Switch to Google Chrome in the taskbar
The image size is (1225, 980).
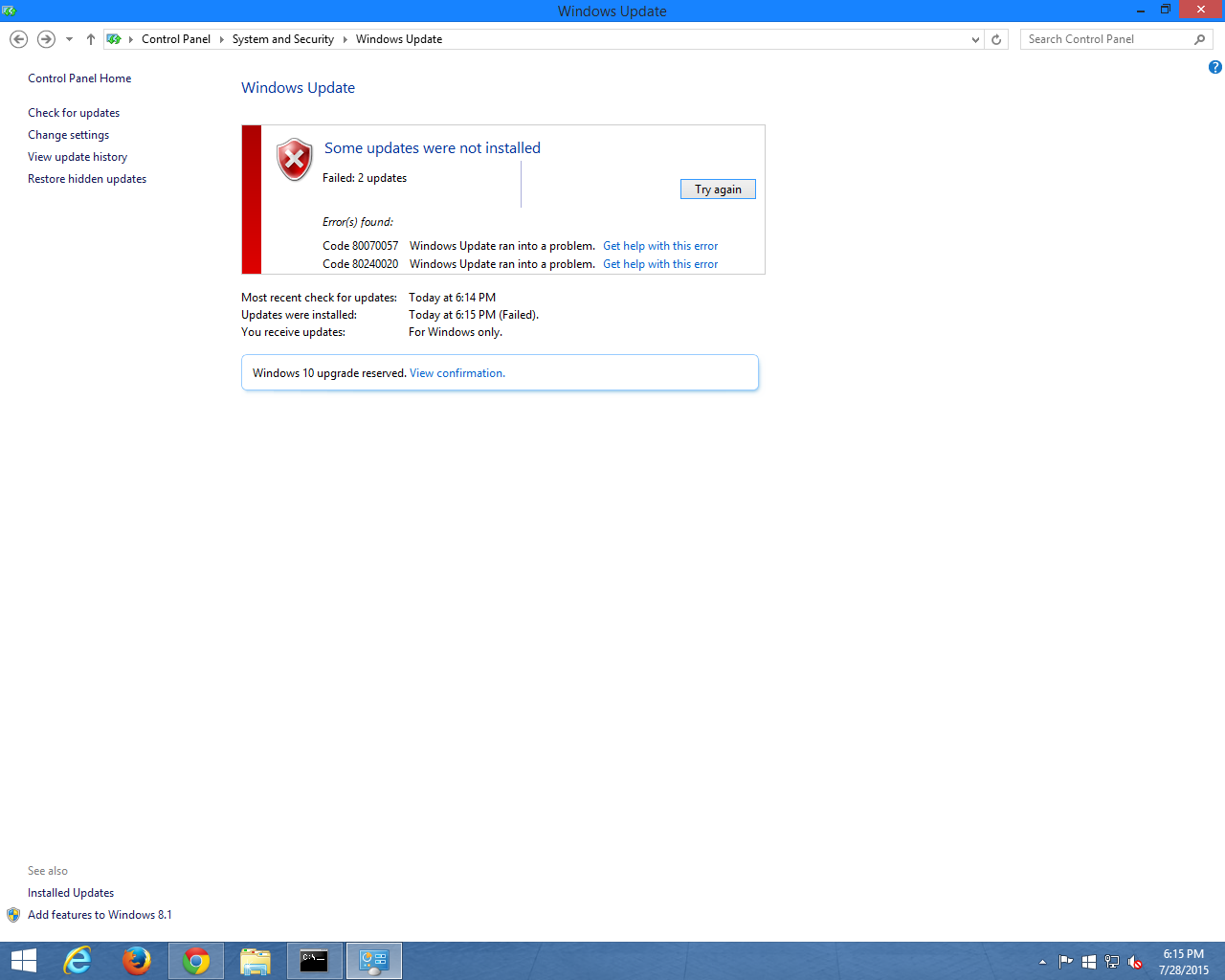(x=196, y=961)
